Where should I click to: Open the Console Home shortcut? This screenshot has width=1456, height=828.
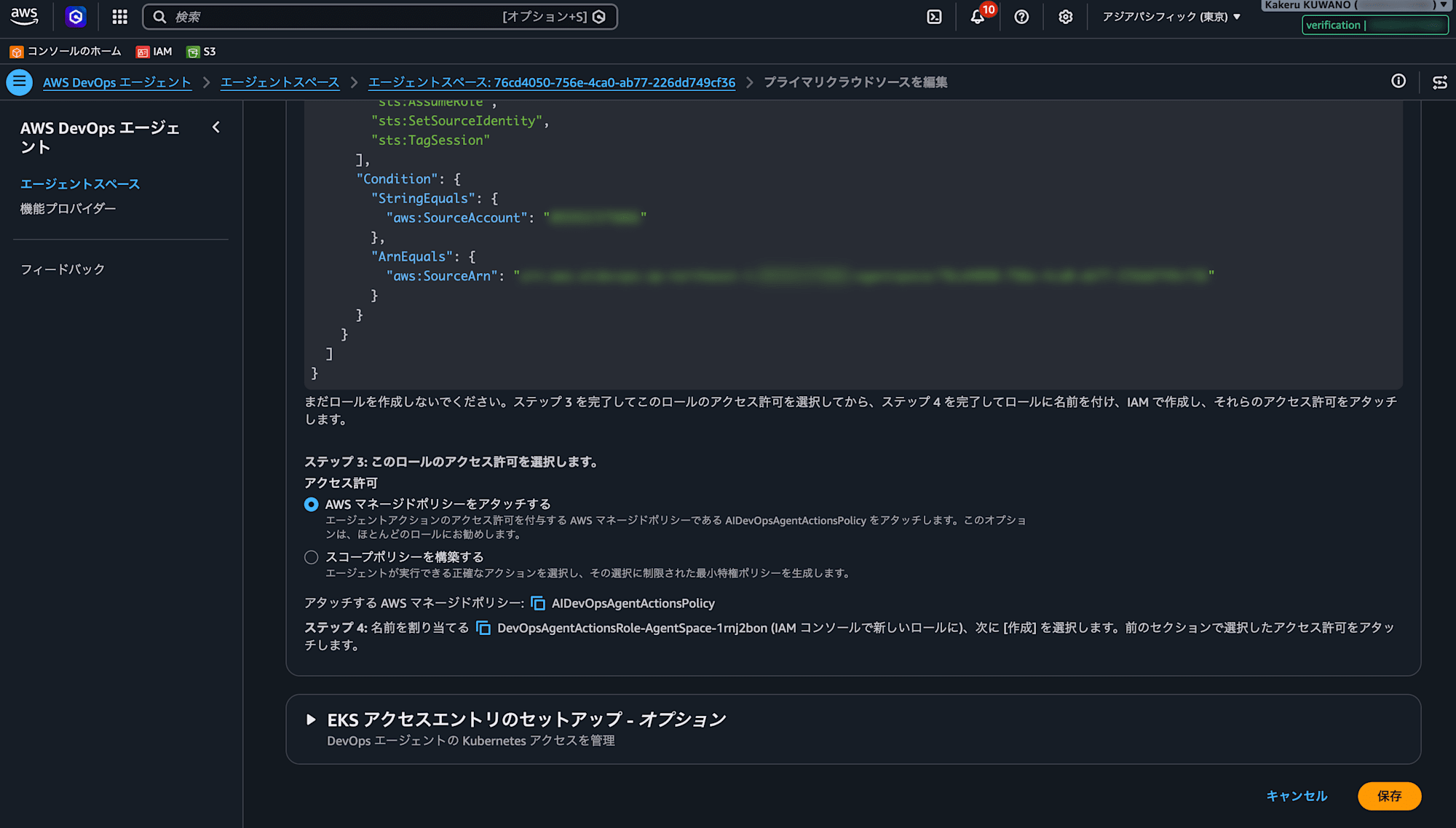[66, 52]
